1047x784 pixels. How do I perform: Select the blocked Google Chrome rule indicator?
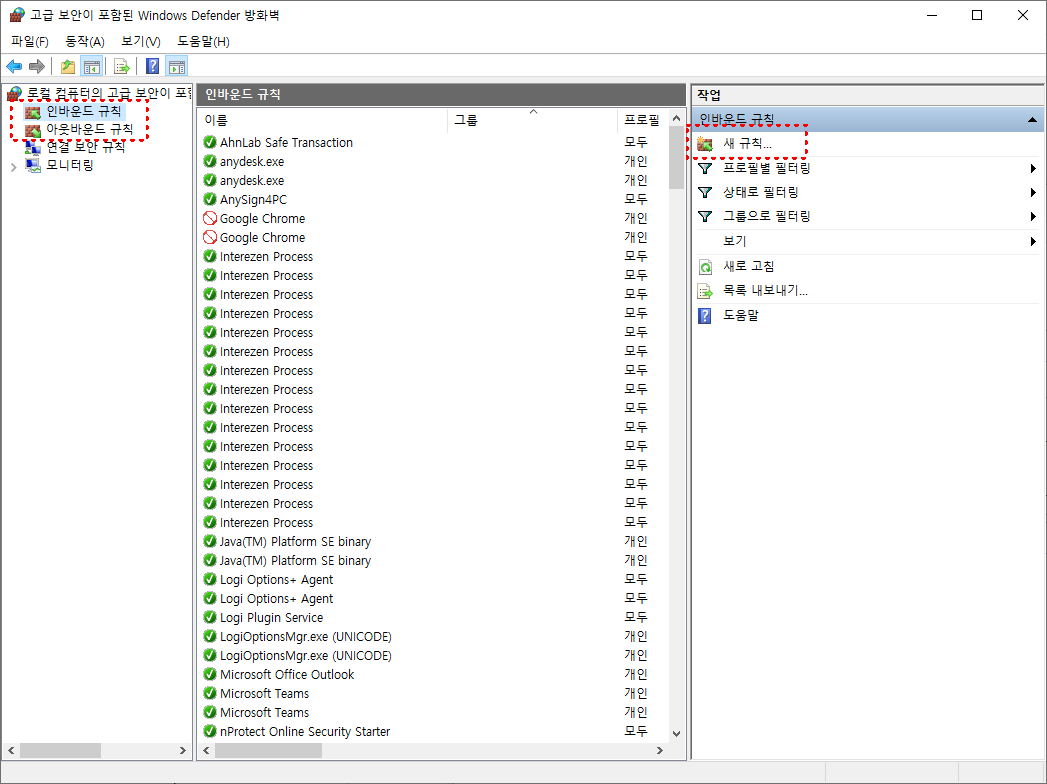point(208,218)
